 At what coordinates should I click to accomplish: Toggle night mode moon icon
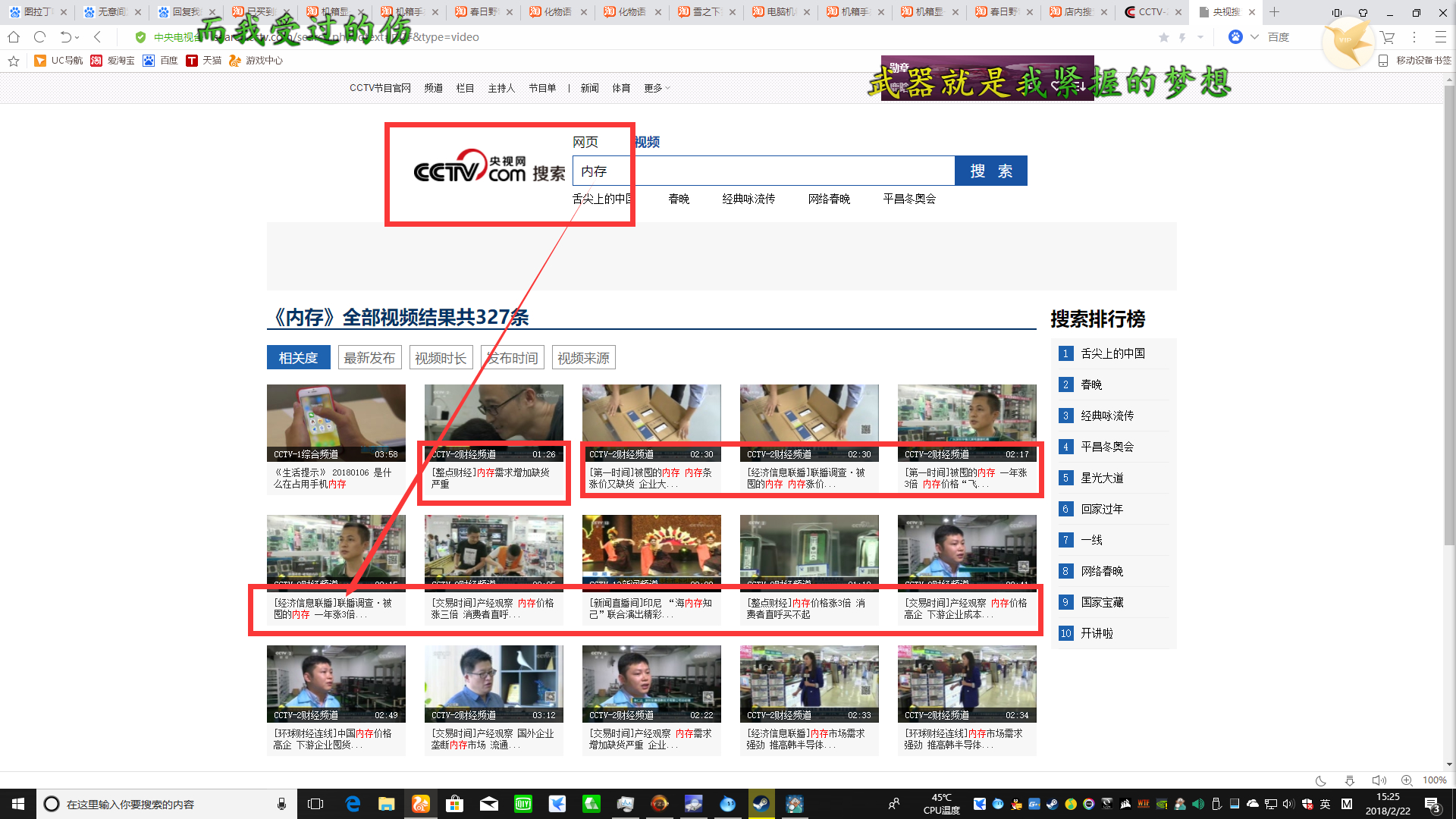(x=1320, y=780)
